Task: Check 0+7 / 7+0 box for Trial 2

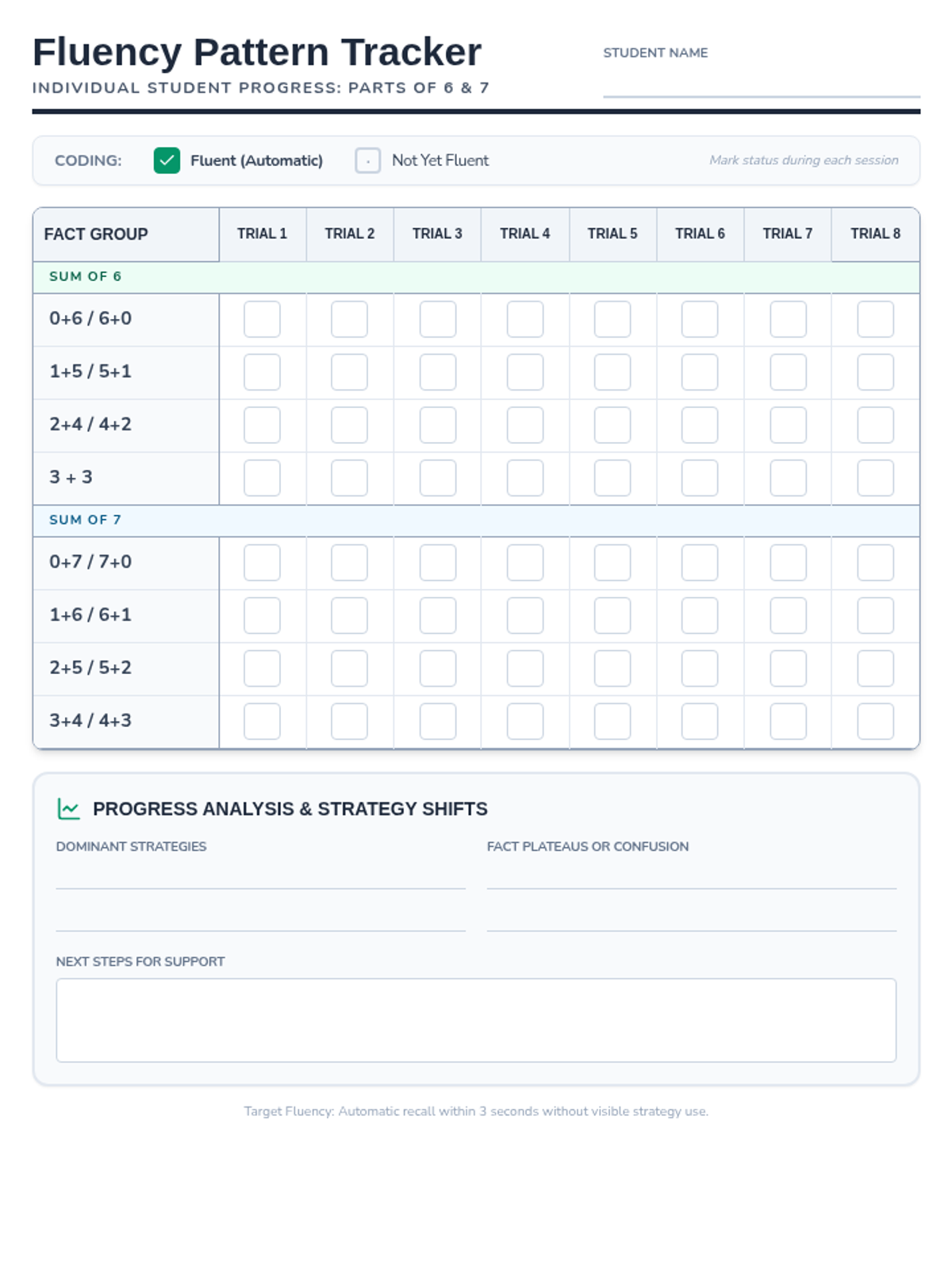Action: [x=349, y=563]
